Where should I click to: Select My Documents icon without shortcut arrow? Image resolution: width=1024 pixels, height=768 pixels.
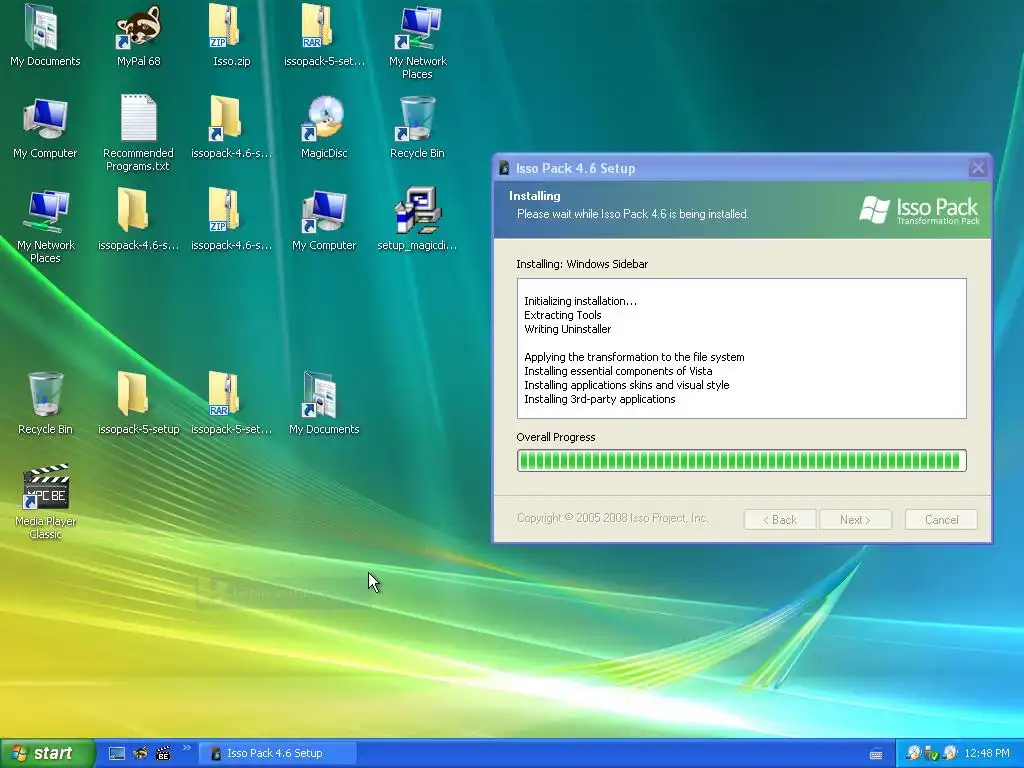coord(45,34)
